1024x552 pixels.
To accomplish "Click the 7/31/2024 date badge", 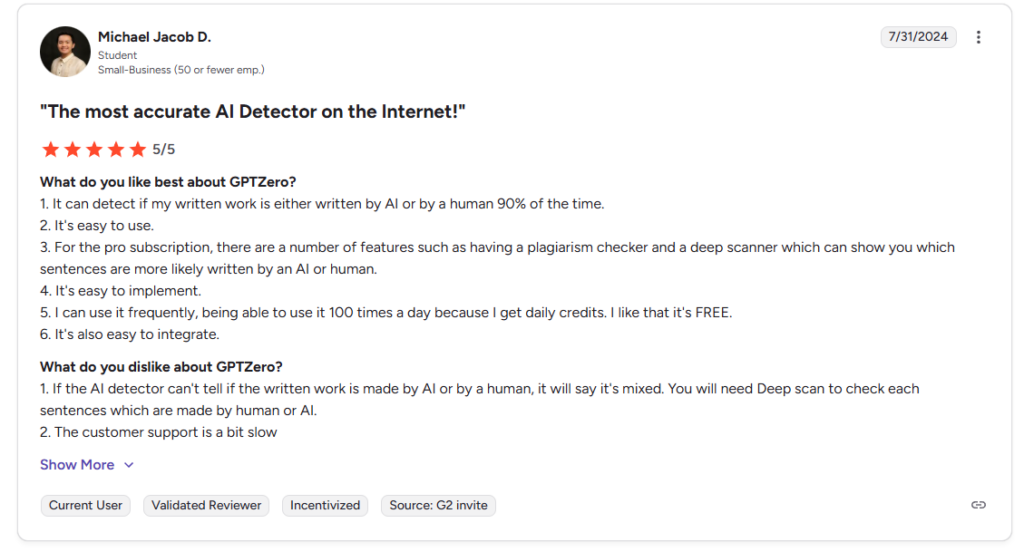I will tap(918, 37).
